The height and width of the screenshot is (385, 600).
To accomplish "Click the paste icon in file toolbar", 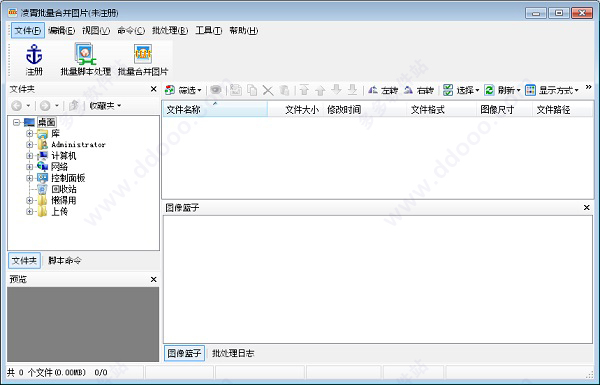I will pyautogui.click(x=284, y=90).
